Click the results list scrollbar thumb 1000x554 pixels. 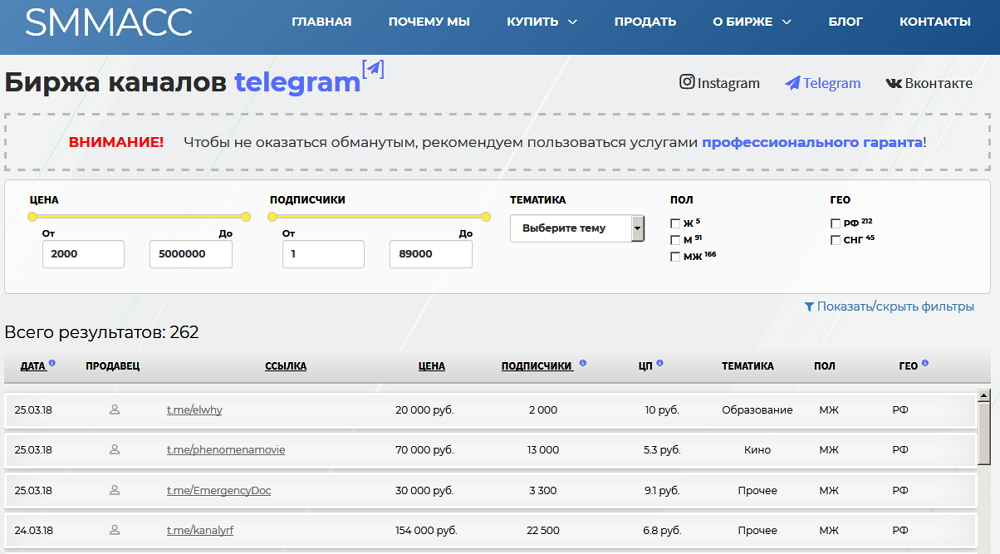tap(984, 434)
